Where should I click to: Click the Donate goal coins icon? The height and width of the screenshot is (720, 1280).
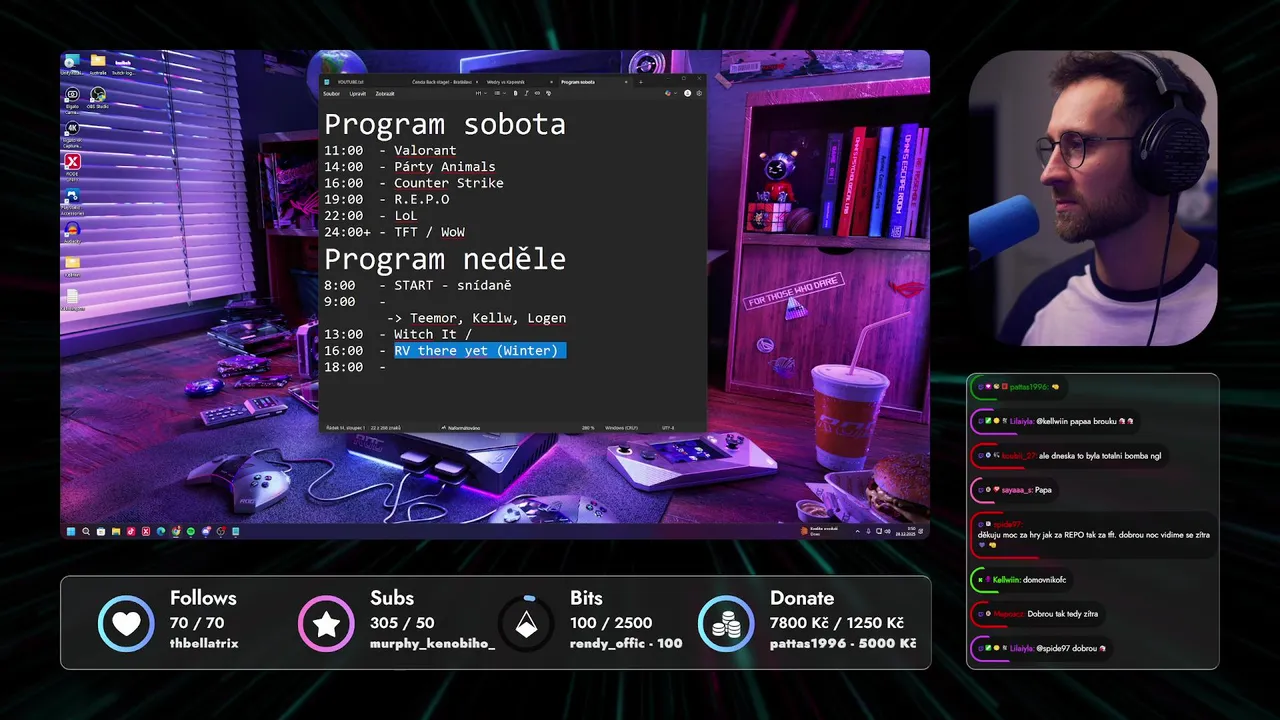[726, 623]
